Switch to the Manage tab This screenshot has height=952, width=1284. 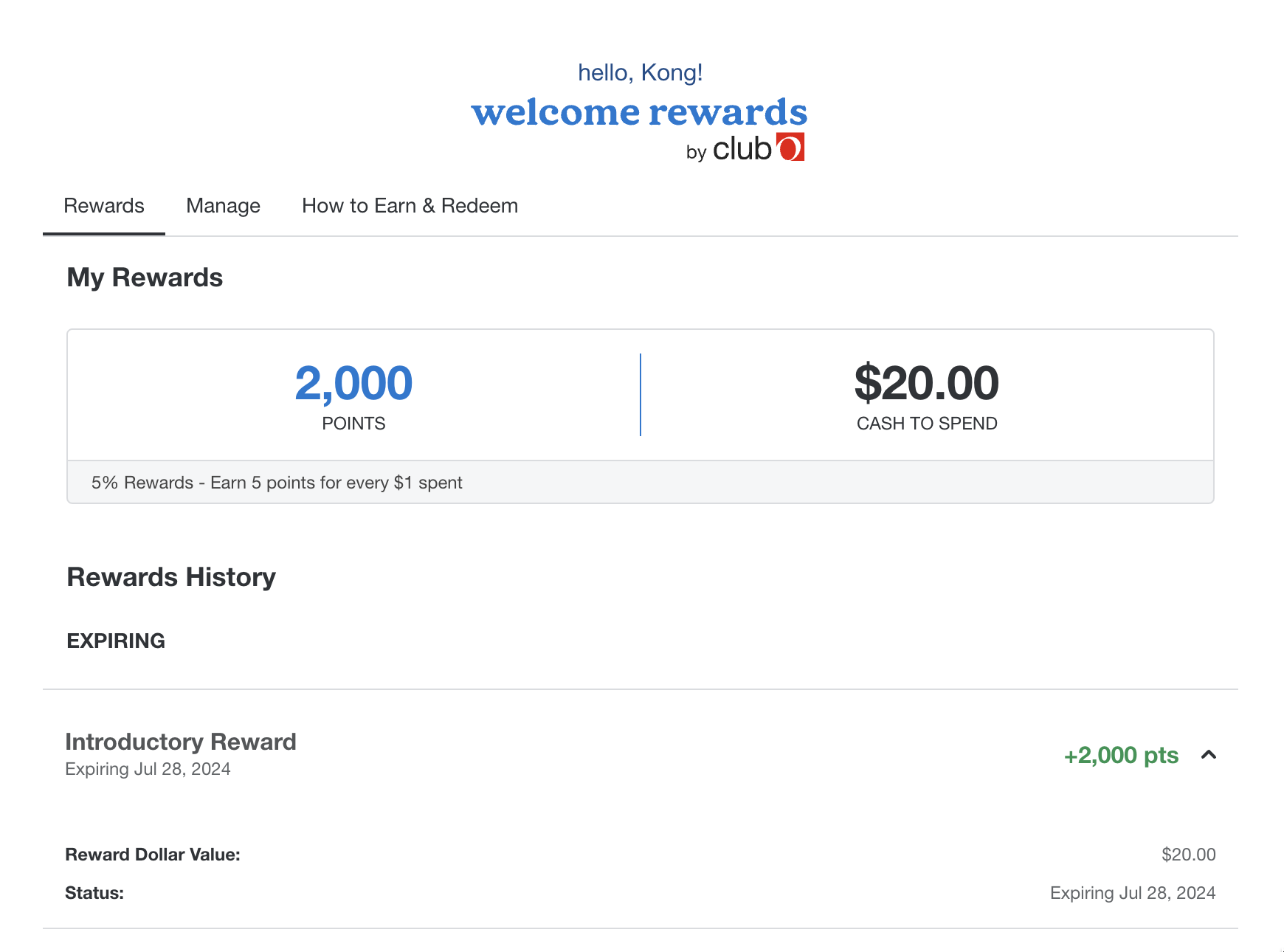click(x=223, y=206)
